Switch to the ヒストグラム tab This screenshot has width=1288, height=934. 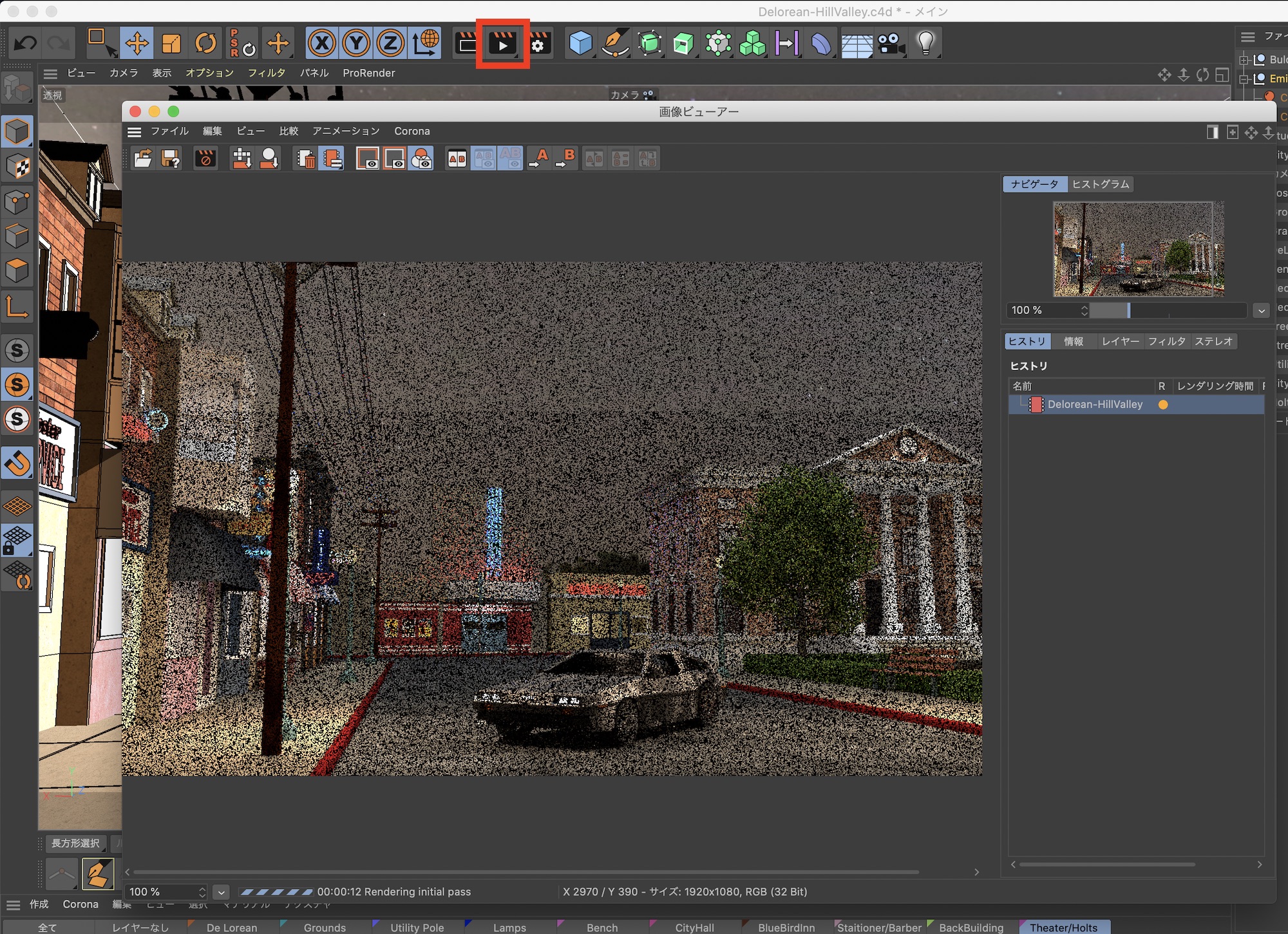pyautogui.click(x=1101, y=184)
